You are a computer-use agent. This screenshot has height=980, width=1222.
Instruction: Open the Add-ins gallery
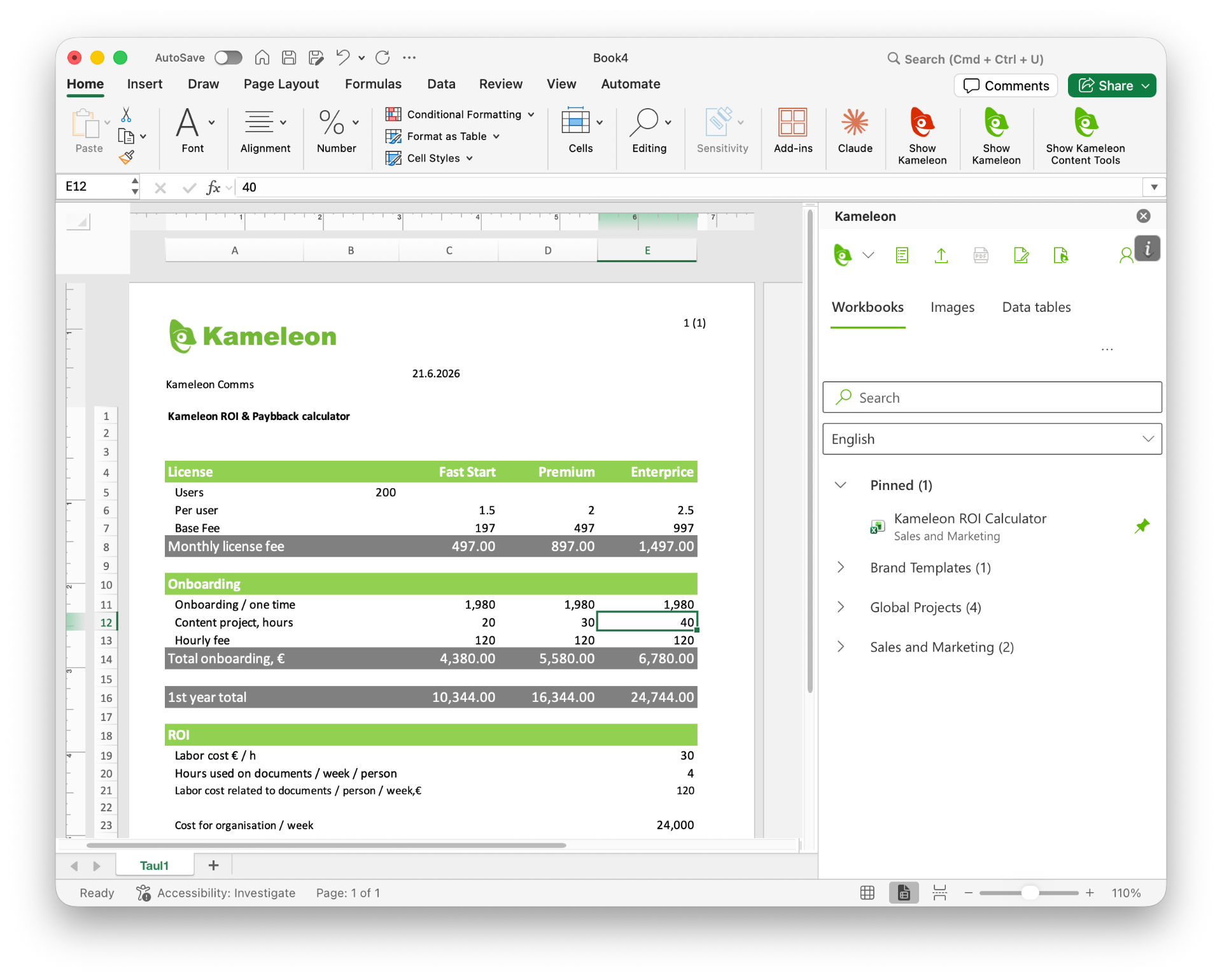click(x=792, y=130)
